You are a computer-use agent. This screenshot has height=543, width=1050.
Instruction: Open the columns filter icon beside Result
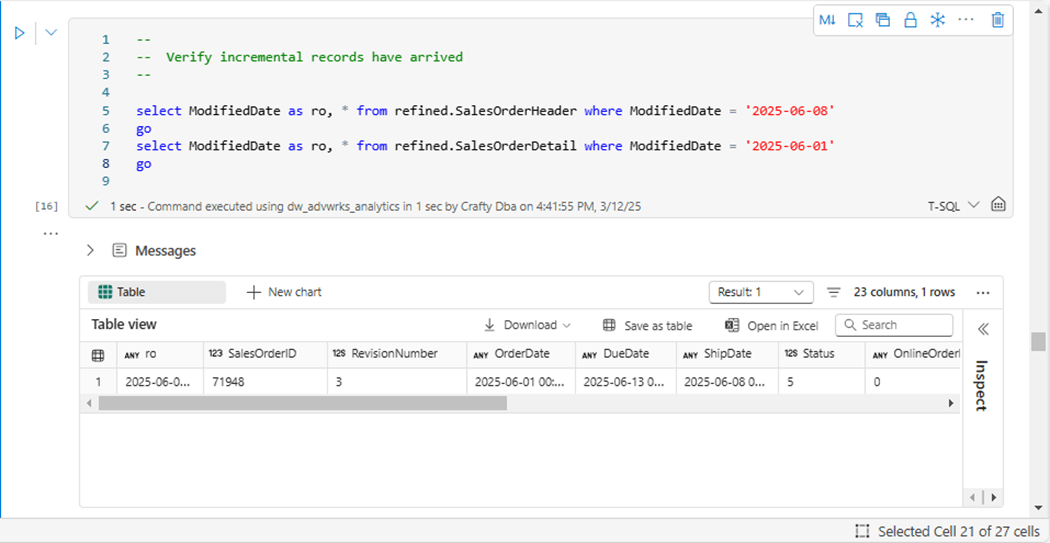tap(833, 292)
